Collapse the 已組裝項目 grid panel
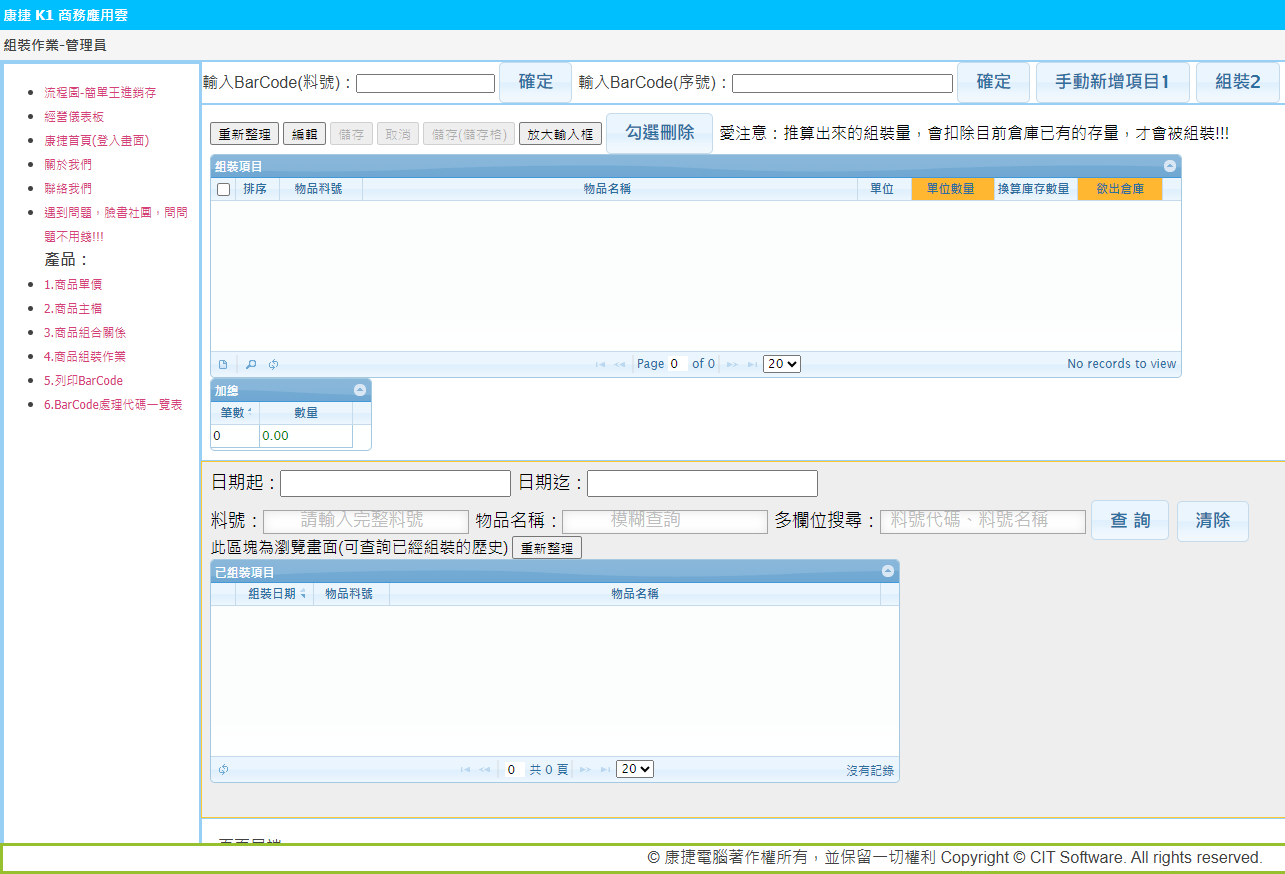Viewport: 1285px width, 874px height. click(x=887, y=571)
